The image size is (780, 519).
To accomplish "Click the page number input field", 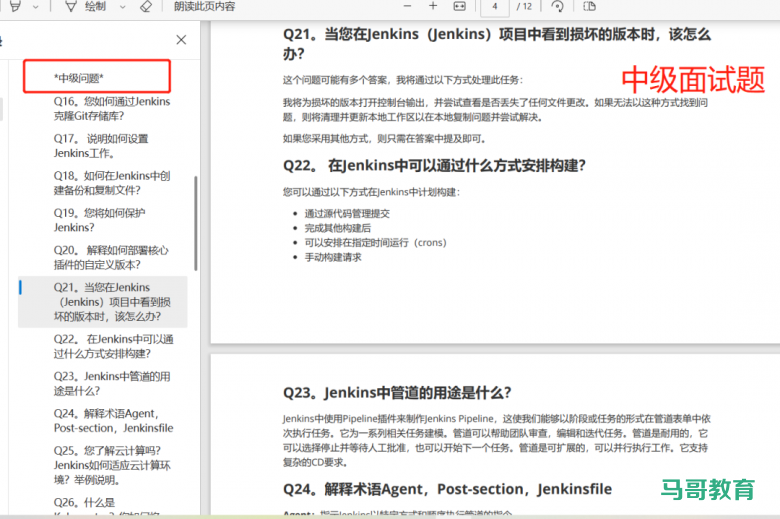I will coord(494,6).
